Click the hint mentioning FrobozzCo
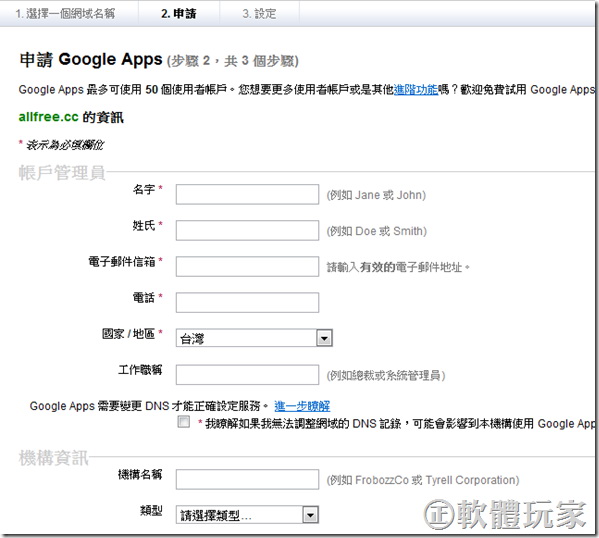This screenshot has width=599, height=538. (x=423, y=480)
